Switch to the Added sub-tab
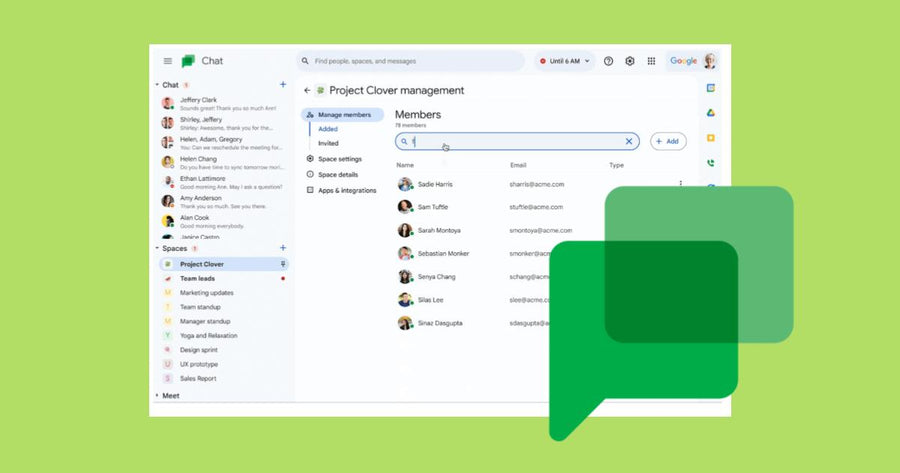The image size is (900, 473). [x=328, y=129]
